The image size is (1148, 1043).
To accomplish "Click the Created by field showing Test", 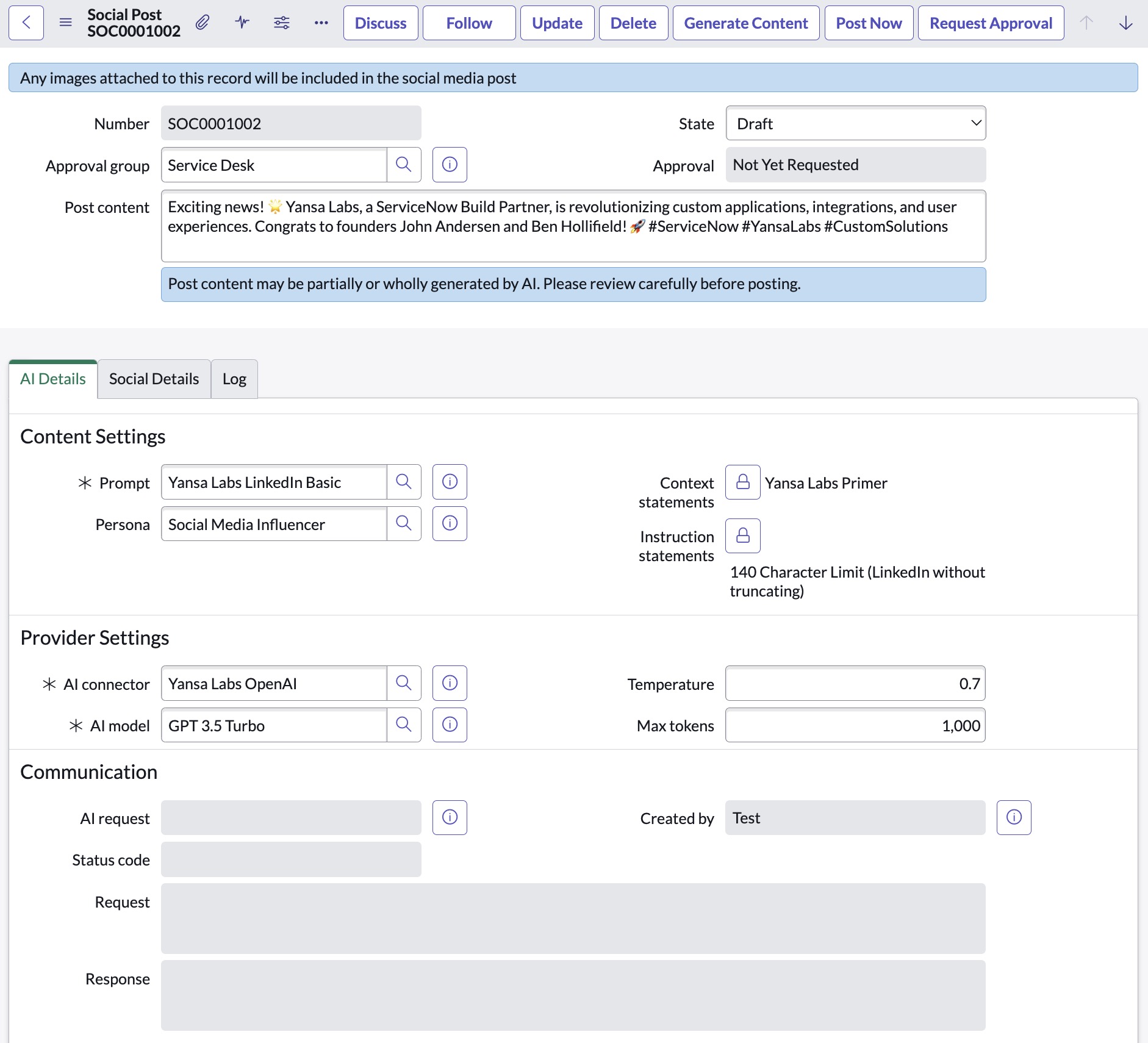I will pyautogui.click(x=856, y=817).
